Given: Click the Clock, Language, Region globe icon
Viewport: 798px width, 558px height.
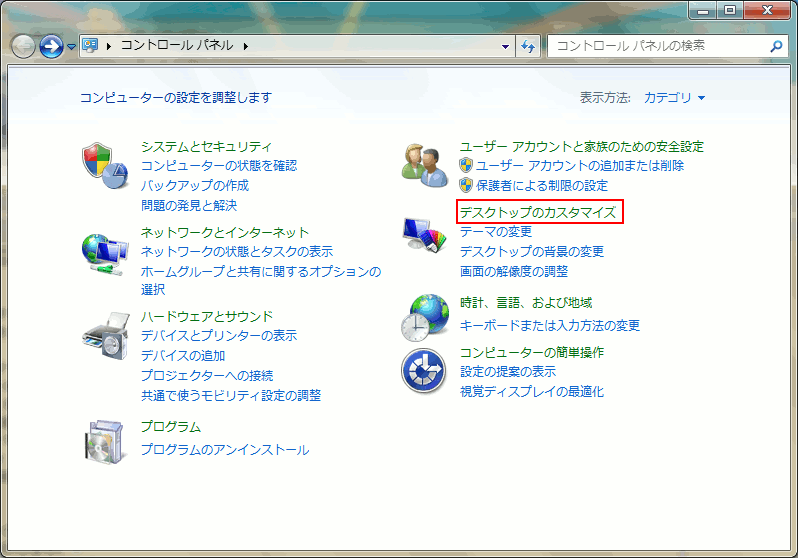Looking at the screenshot, I should tap(424, 317).
